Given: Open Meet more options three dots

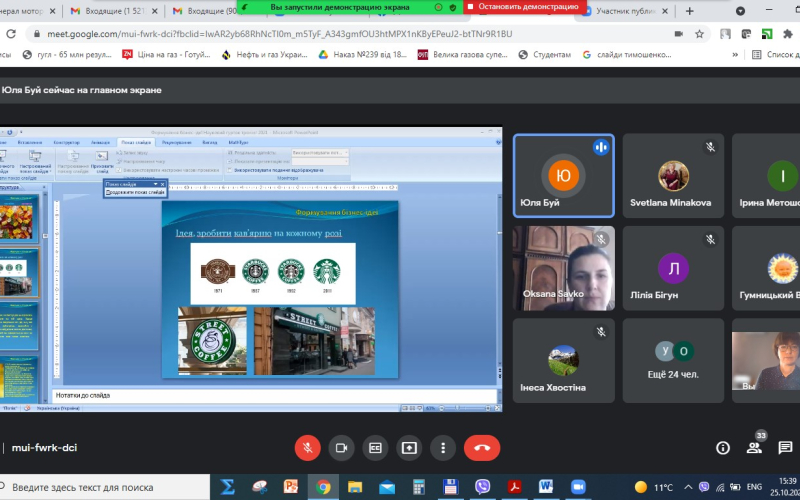Looking at the screenshot, I should coord(443,448).
